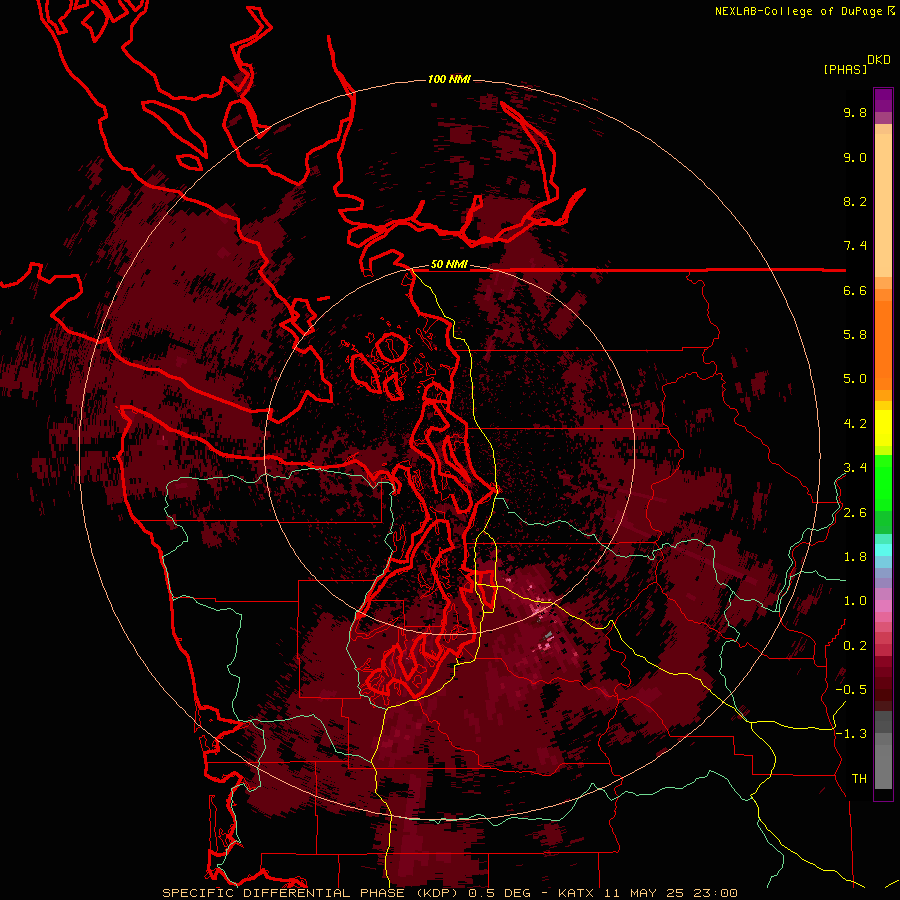The image size is (900, 900).
Task: Click the 50 NMI range ring label
Action: tap(449, 264)
